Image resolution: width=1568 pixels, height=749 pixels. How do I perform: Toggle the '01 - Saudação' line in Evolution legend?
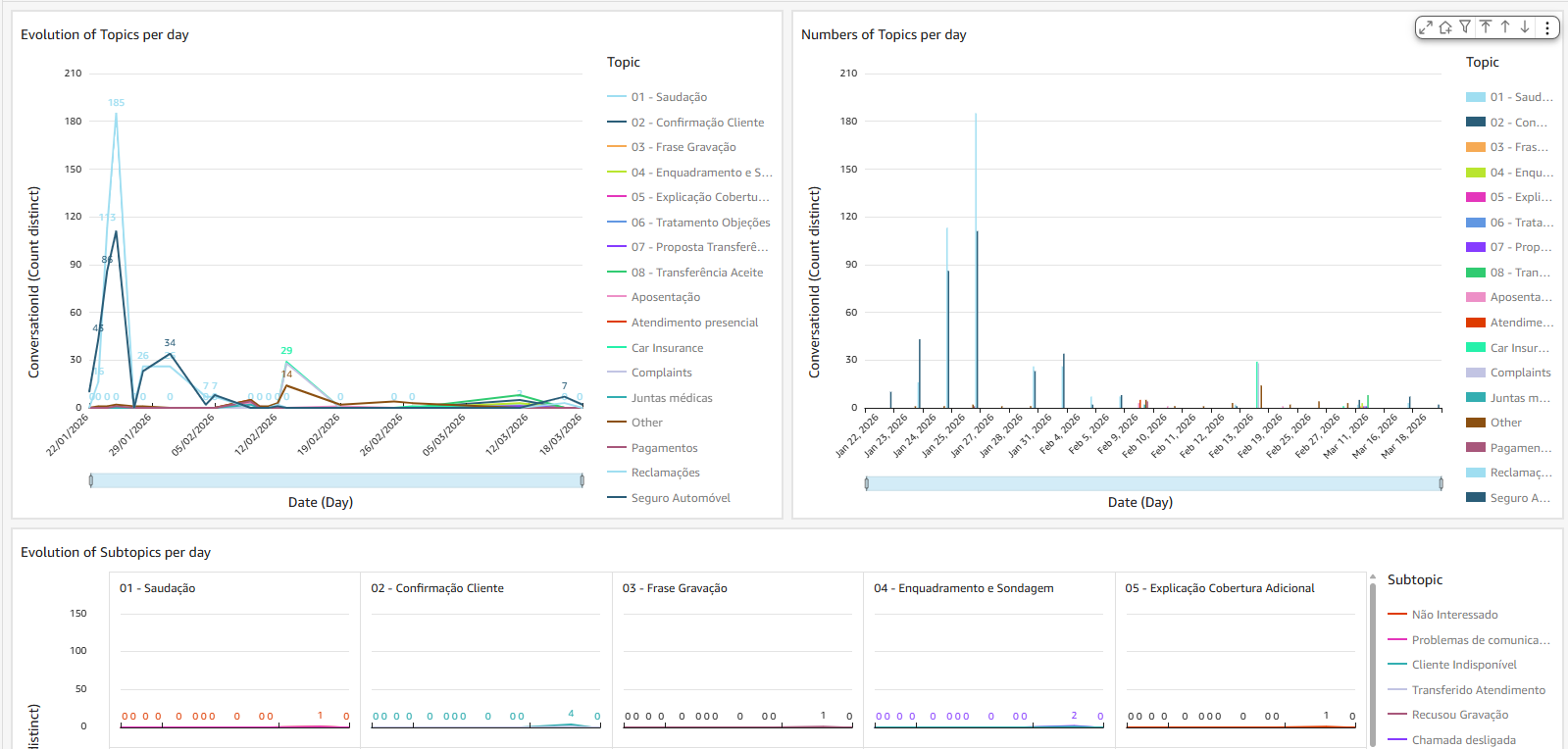coord(668,97)
